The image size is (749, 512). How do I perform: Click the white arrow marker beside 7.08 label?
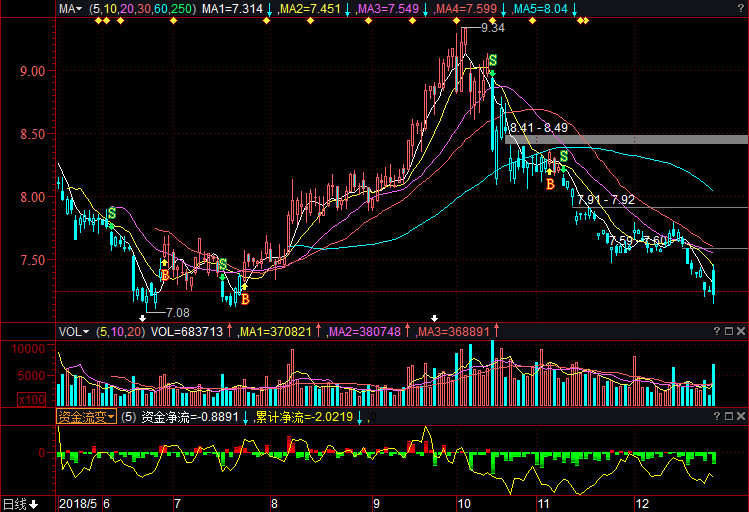(x=141, y=317)
